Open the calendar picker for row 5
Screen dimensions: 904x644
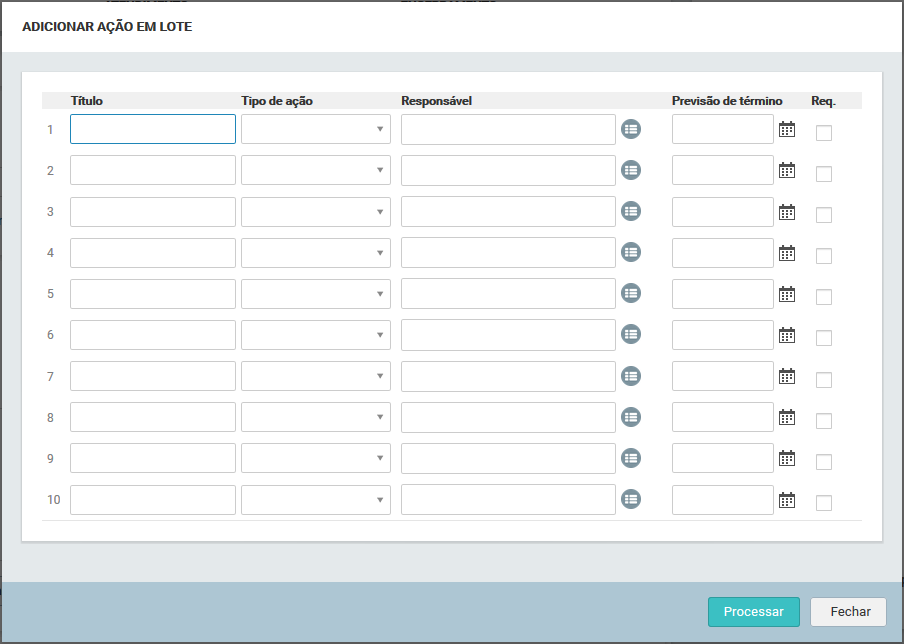pyautogui.click(x=787, y=293)
